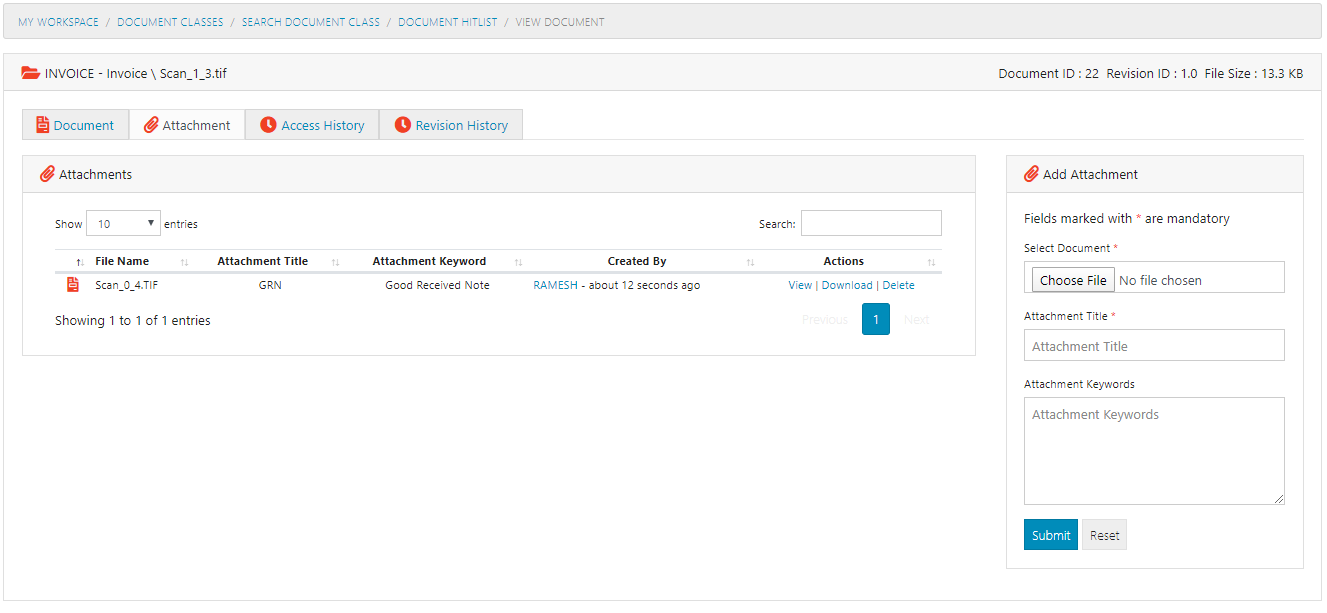
Task: Sort by Created By column arrows
Action: (750, 262)
